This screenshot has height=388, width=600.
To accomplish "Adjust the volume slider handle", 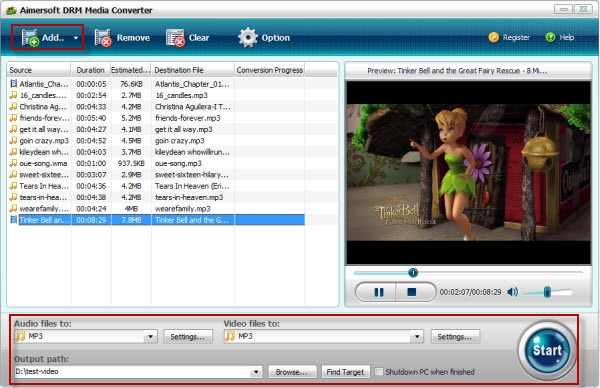I will click(x=547, y=292).
